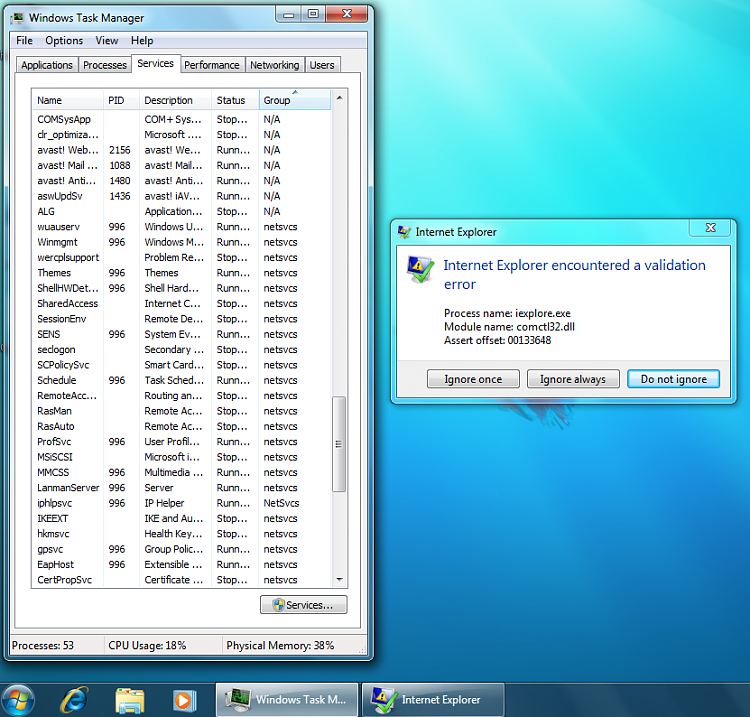The height and width of the screenshot is (717, 750).
Task: Select the Winmgmt service row
Action: pos(182,242)
